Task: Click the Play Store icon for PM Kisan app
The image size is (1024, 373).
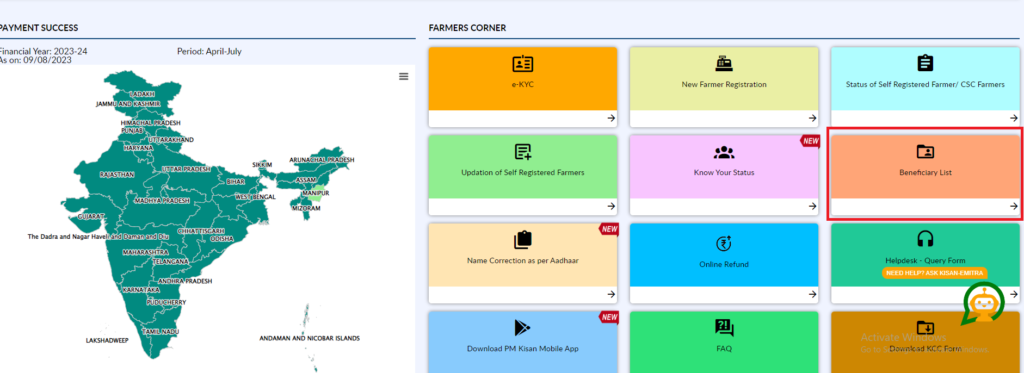Action: pos(522,328)
